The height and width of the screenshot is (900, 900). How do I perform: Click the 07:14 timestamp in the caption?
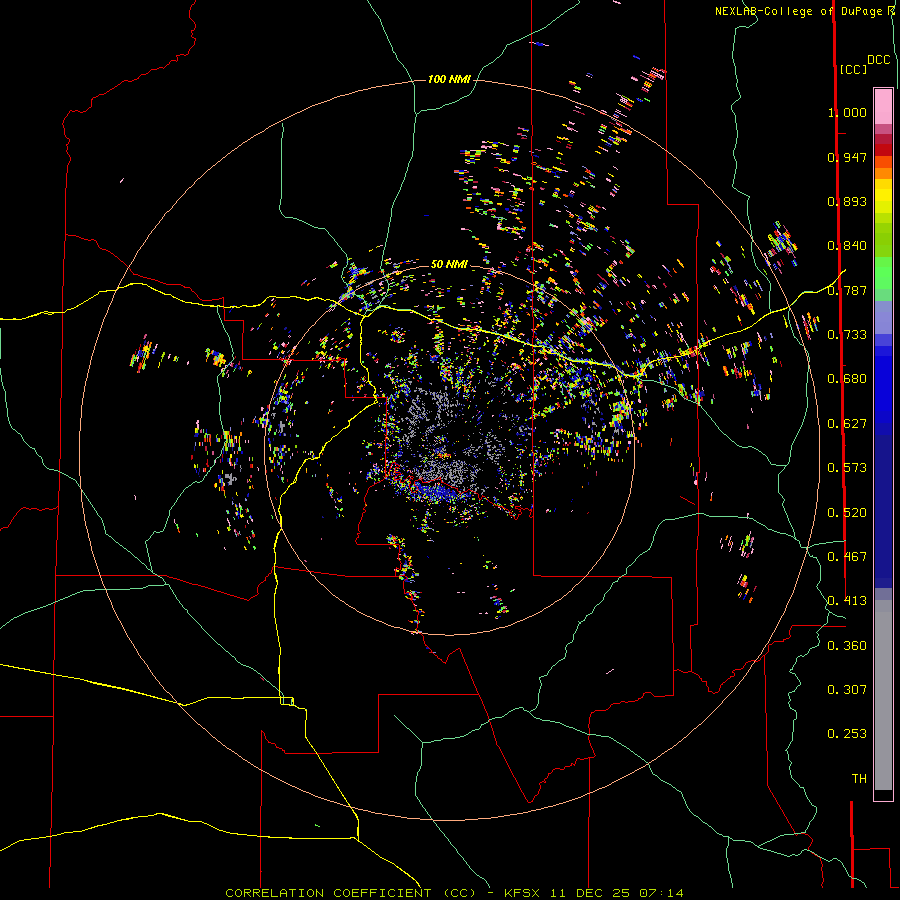point(661,893)
